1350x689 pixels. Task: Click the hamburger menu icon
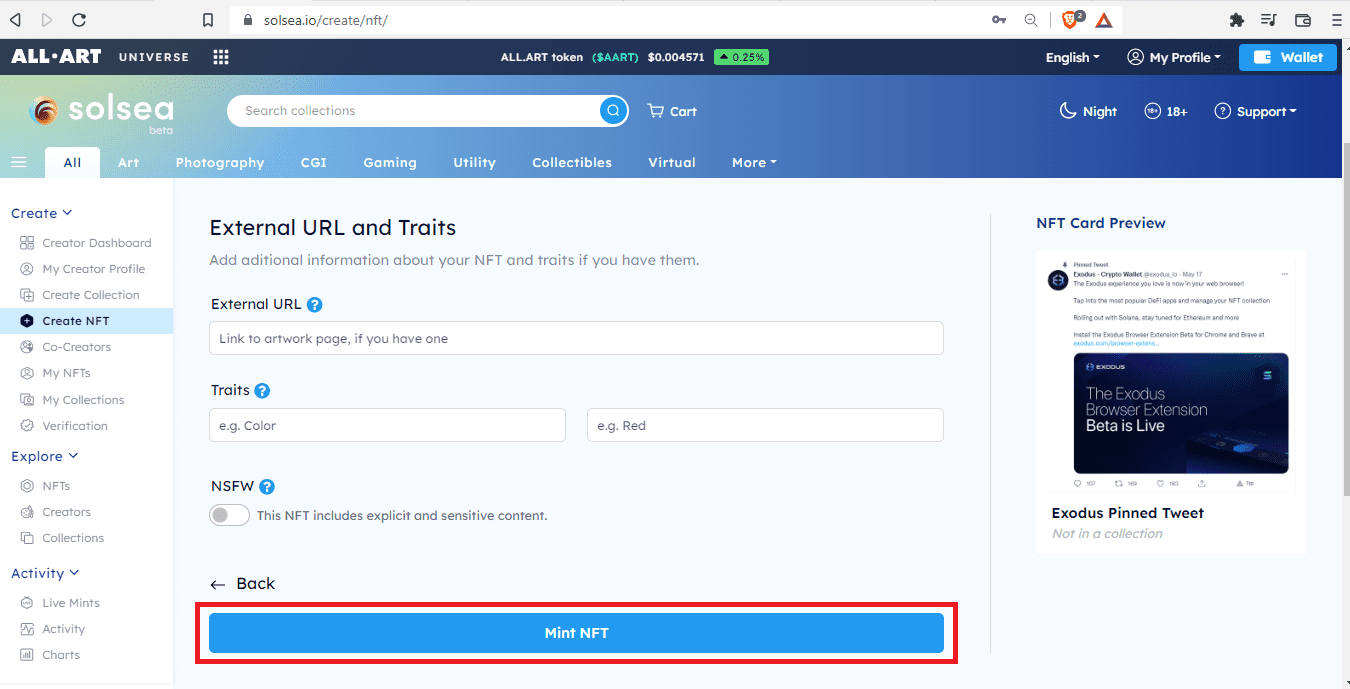18,163
